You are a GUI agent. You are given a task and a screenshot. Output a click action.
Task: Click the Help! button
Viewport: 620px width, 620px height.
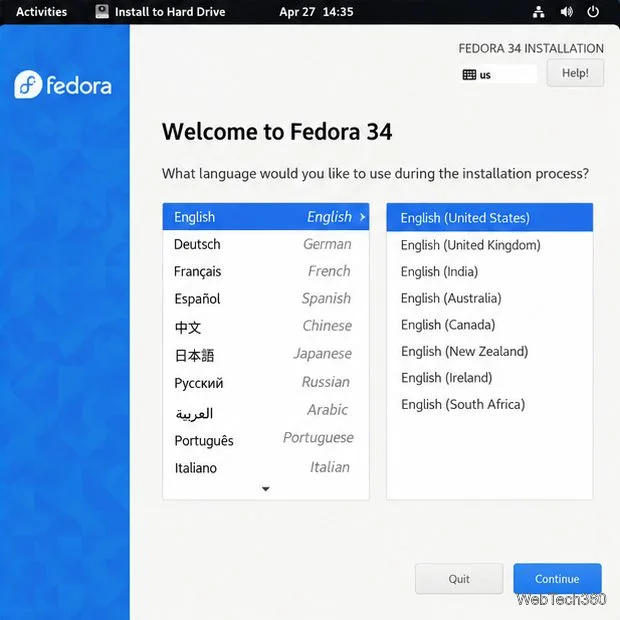tap(575, 73)
